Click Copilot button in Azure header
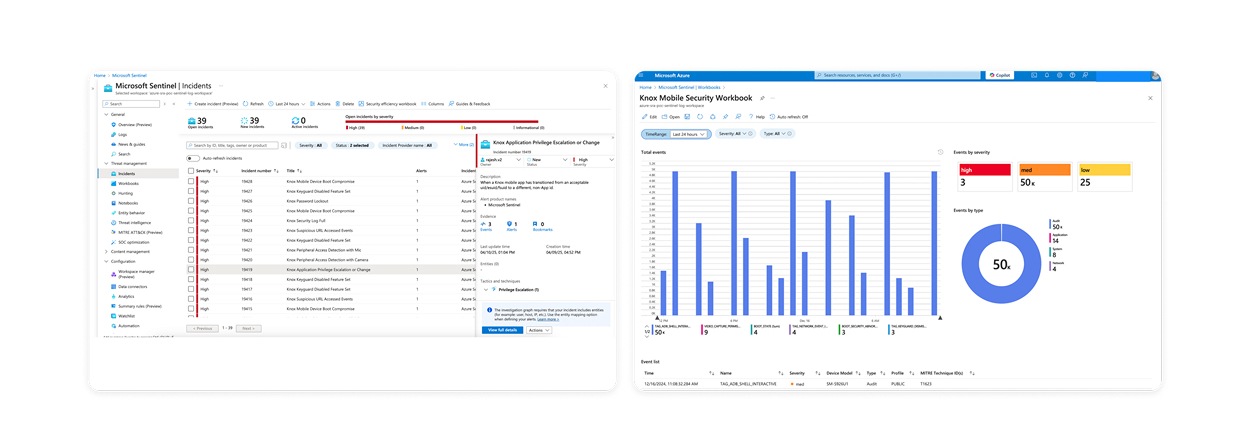The image size is (1239, 448). coord(1000,75)
